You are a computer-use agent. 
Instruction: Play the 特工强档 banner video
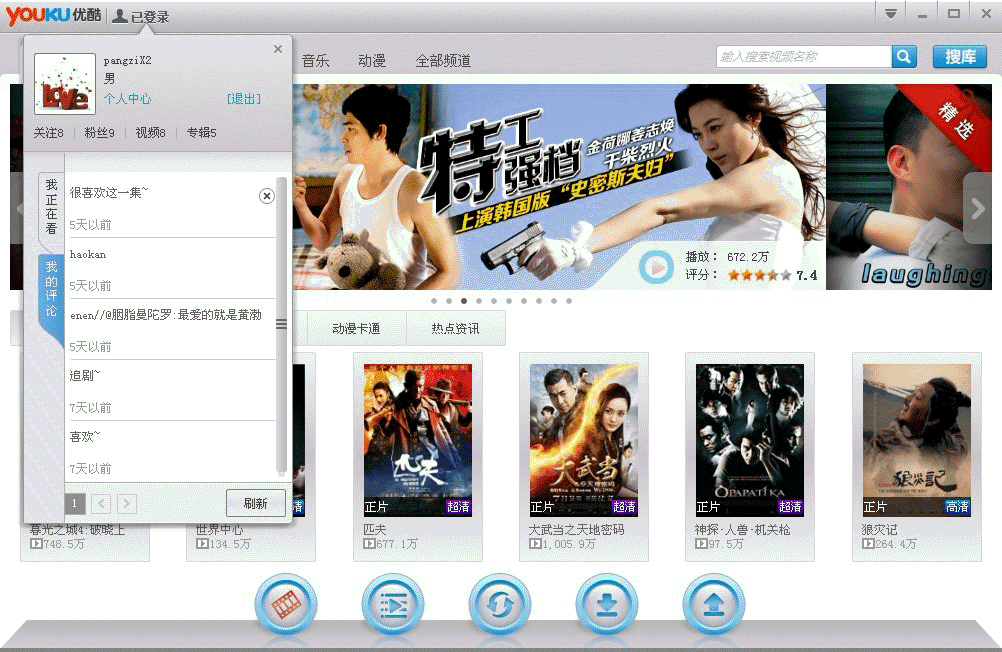pos(656,267)
